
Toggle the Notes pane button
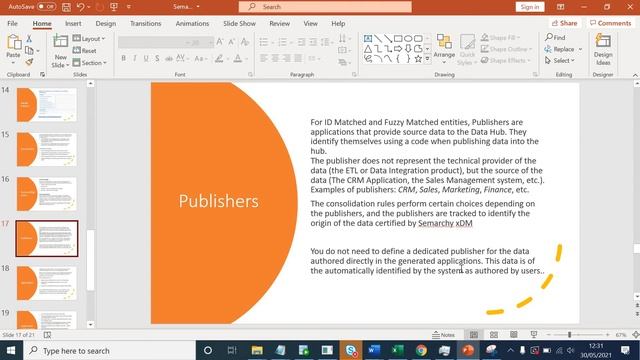pyautogui.click(x=443, y=335)
